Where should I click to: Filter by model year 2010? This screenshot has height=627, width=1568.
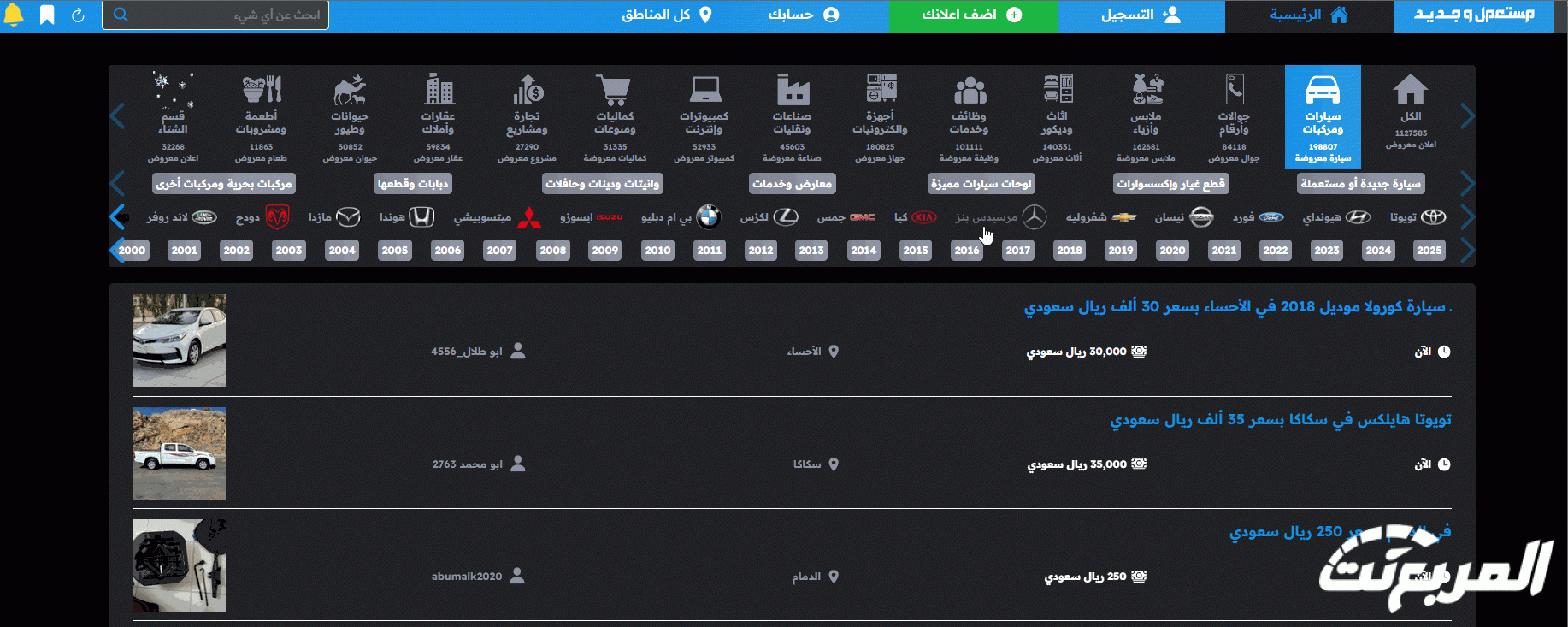pos(657,250)
